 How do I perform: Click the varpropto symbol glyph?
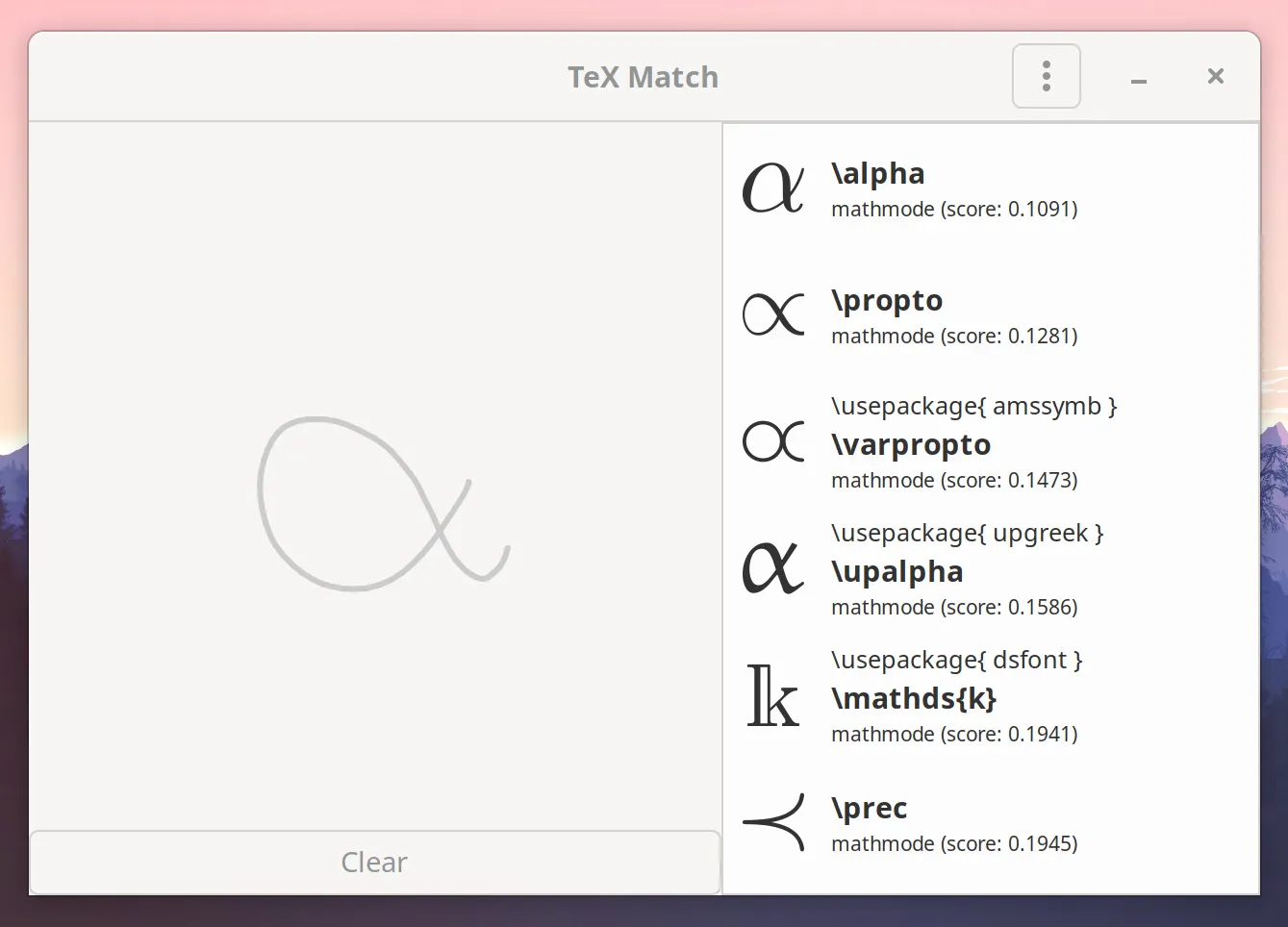tap(773, 441)
